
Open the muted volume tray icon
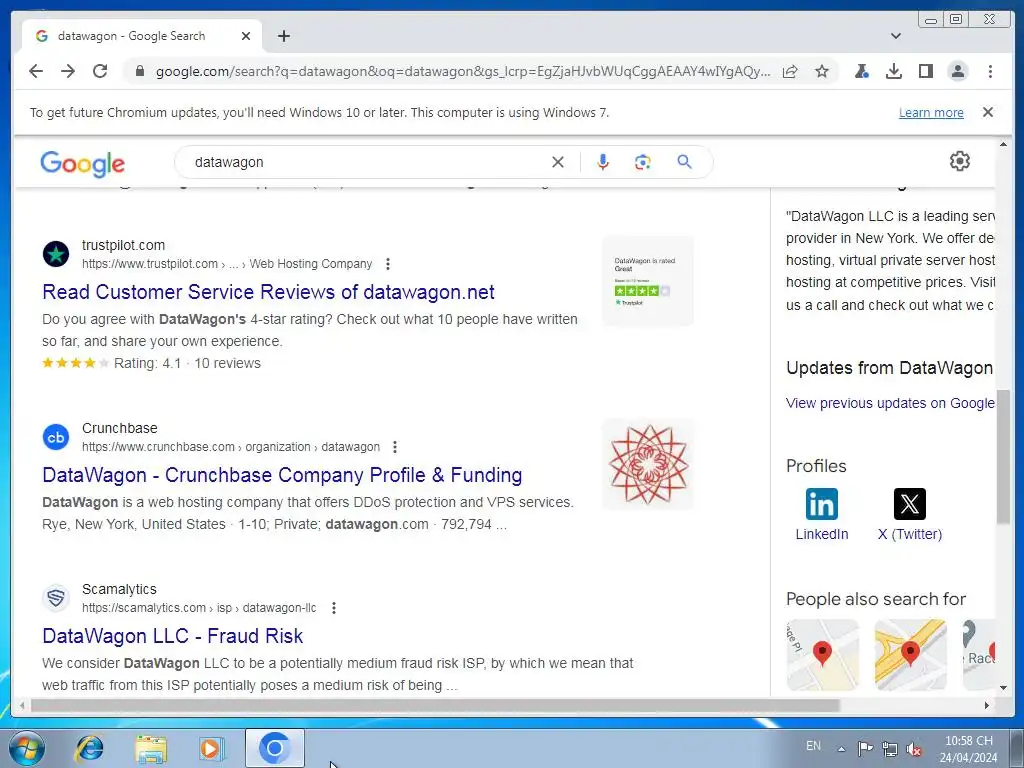(x=914, y=748)
